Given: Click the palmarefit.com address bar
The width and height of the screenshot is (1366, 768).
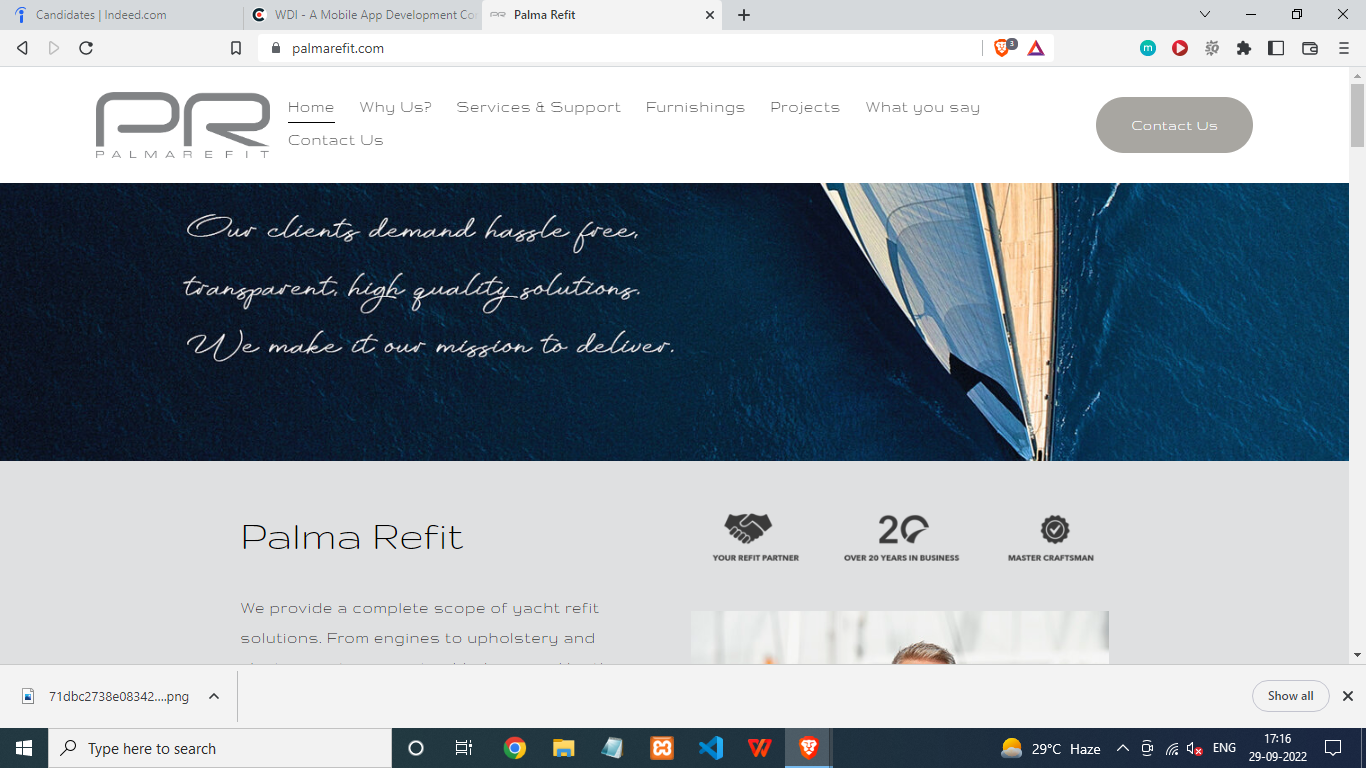Looking at the screenshot, I should click(x=620, y=48).
